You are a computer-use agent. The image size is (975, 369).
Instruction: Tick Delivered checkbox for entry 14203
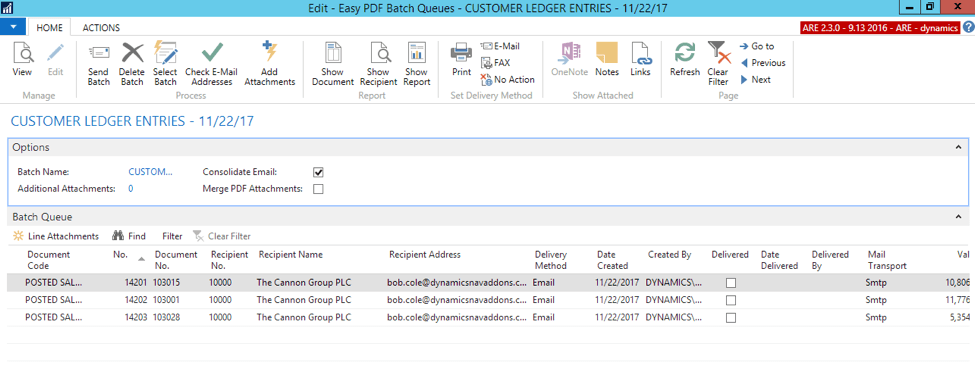tap(731, 317)
